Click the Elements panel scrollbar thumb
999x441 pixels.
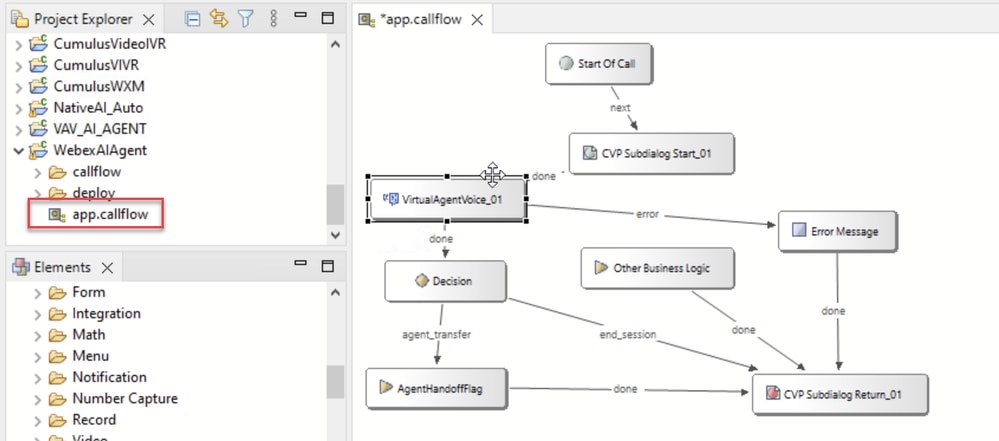[x=336, y=381]
